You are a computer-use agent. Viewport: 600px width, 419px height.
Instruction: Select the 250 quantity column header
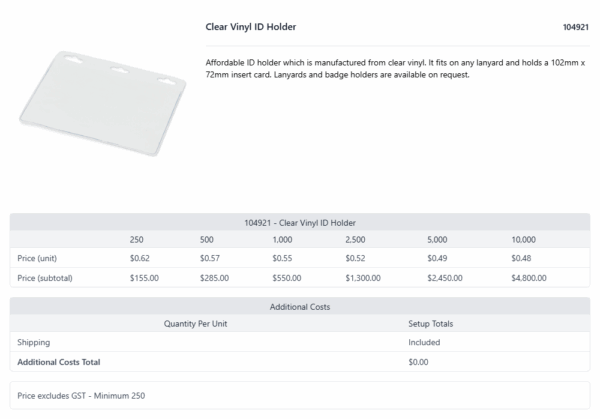(137, 240)
